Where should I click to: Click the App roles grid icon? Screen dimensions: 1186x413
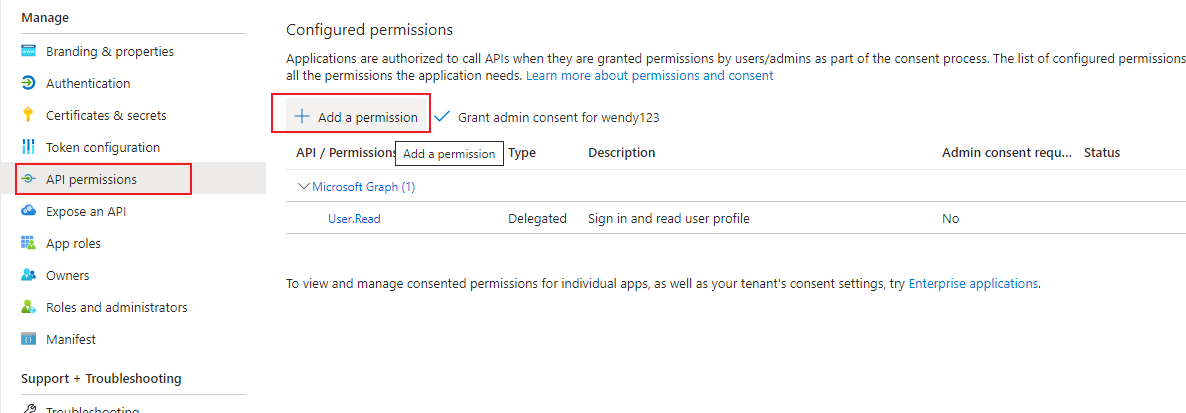(29, 243)
